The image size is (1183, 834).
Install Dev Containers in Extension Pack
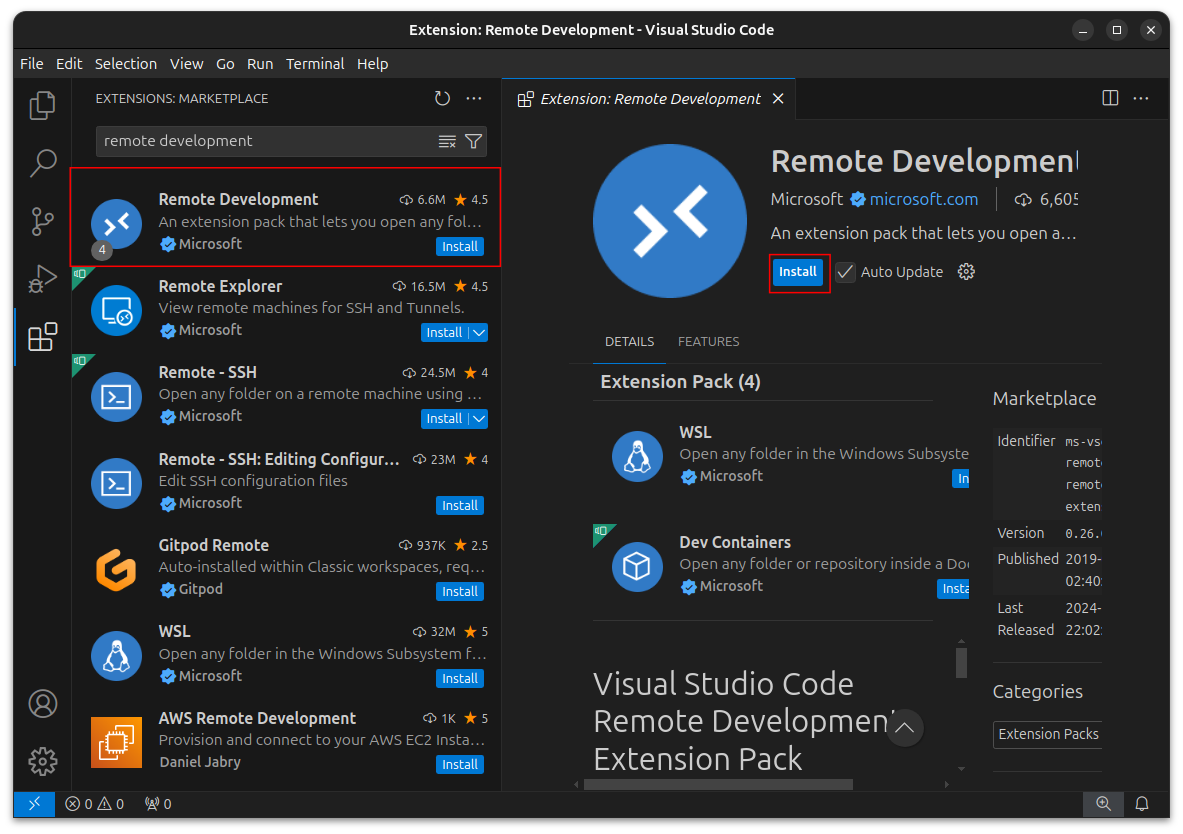pos(954,589)
